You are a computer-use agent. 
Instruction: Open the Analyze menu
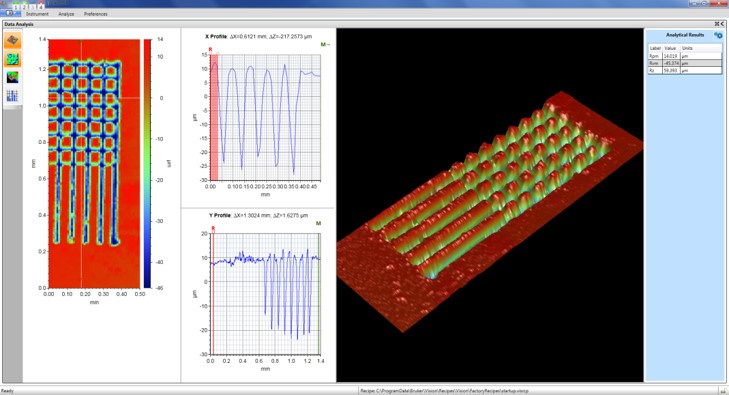[66, 14]
